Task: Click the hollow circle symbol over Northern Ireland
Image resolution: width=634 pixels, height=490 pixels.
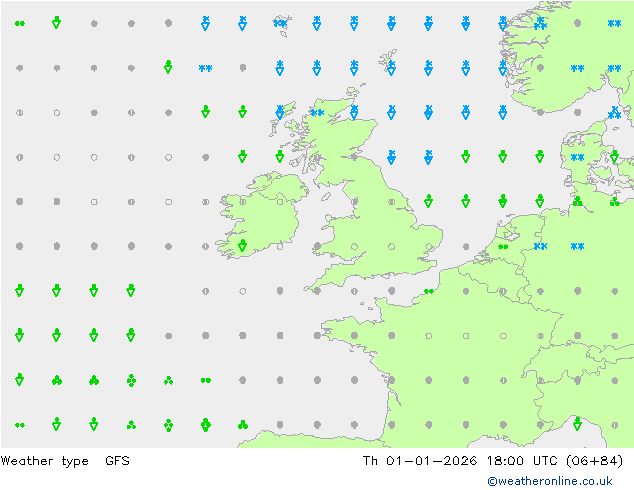Action: click(x=280, y=202)
